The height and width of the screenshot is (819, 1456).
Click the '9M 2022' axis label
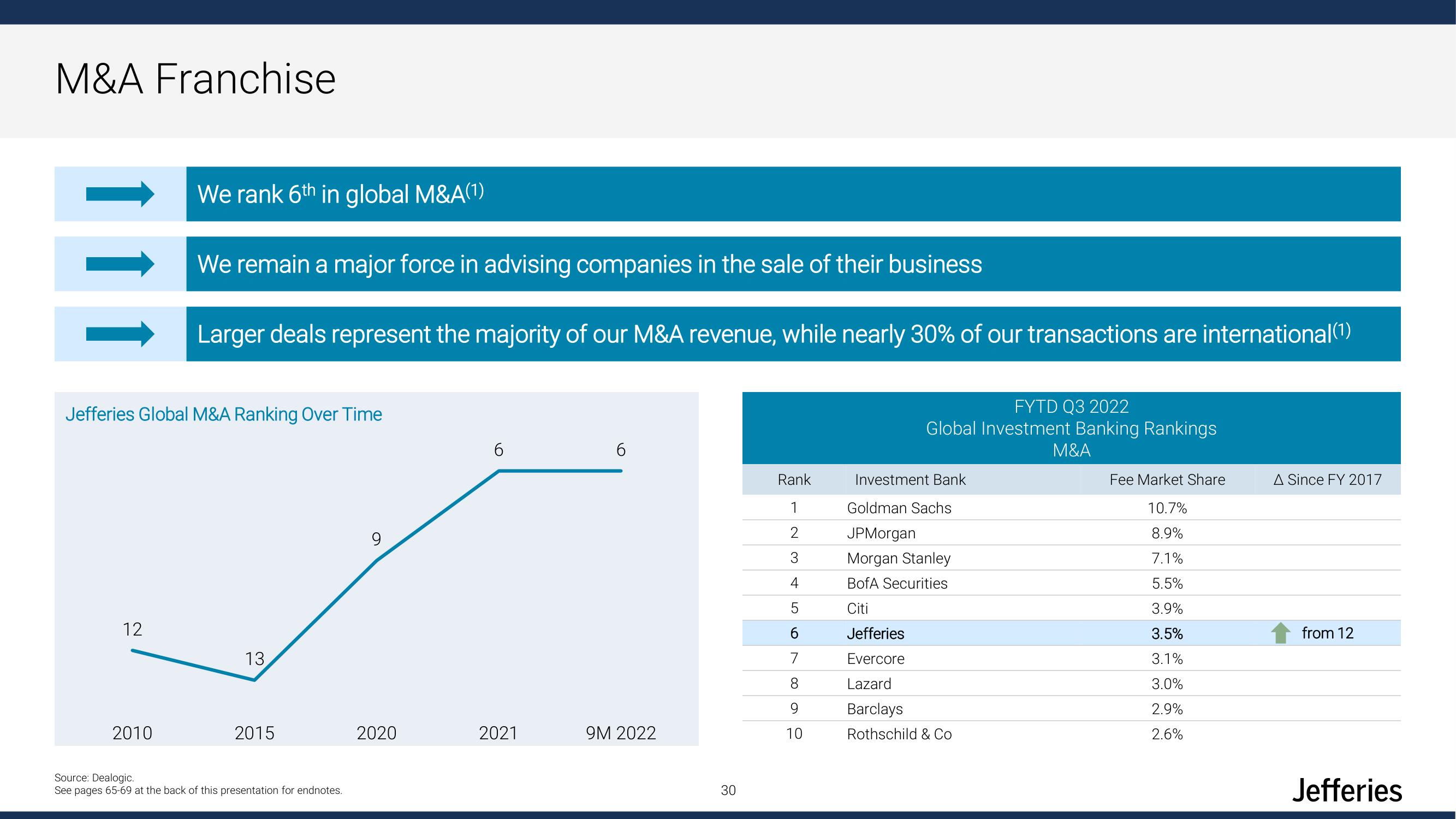[x=621, y=733]
